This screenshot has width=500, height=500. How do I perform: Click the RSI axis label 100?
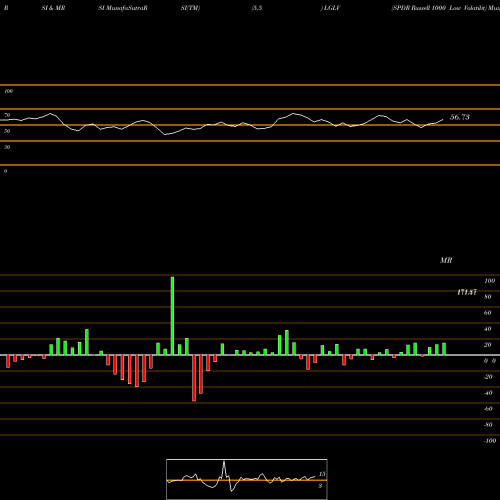tap(9, 91)
